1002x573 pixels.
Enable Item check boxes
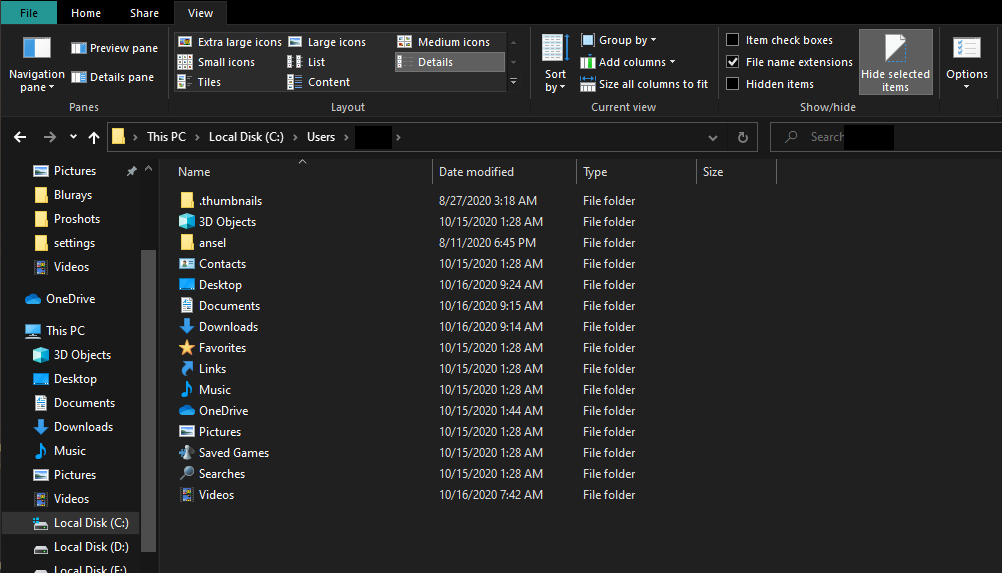point(733,40)
